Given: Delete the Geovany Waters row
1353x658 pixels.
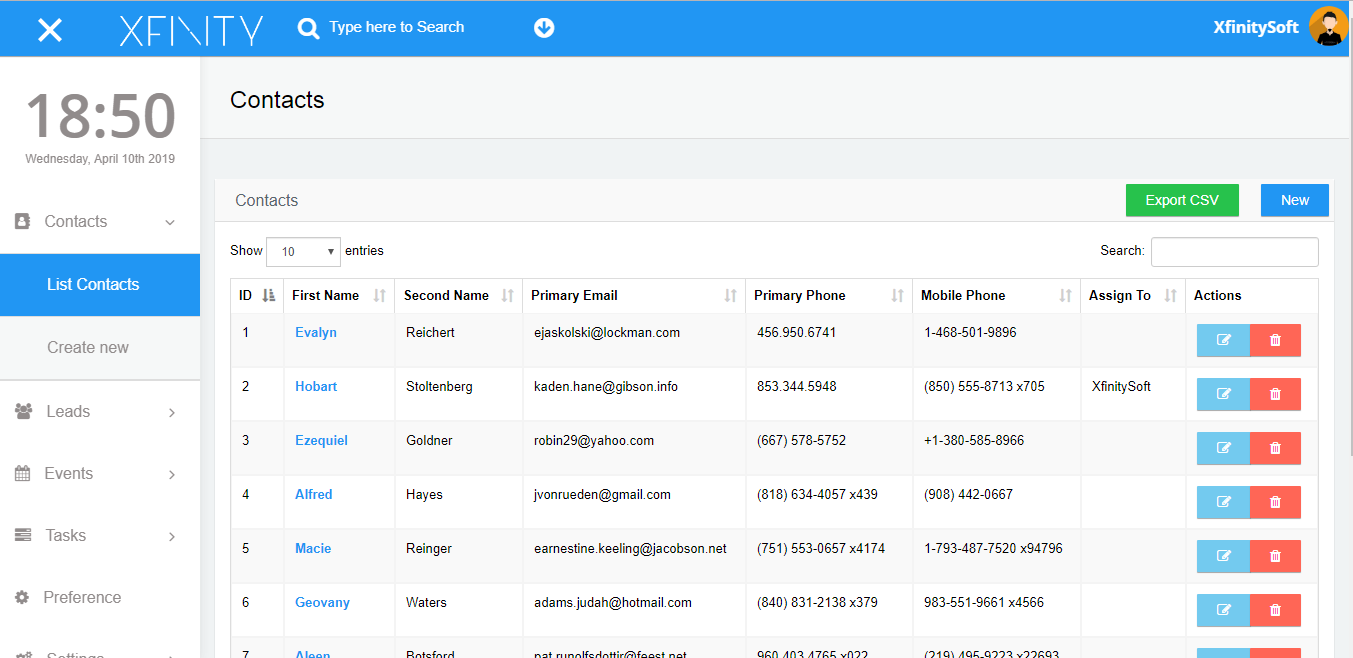Looking at the screenshot, I should (1275, 610).
